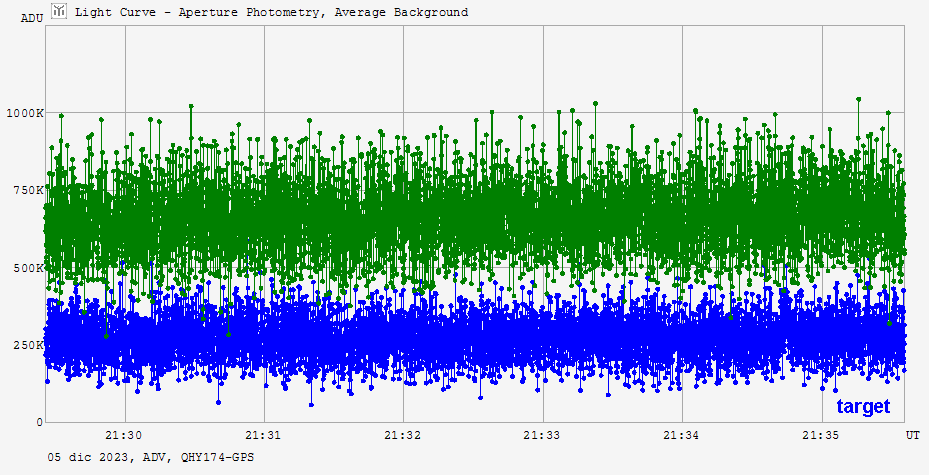The width and height of the screenshot is (929, 475).
Task: Click the 21:34 time axis label
Action: pyautogui.click(x=681, y=435)
